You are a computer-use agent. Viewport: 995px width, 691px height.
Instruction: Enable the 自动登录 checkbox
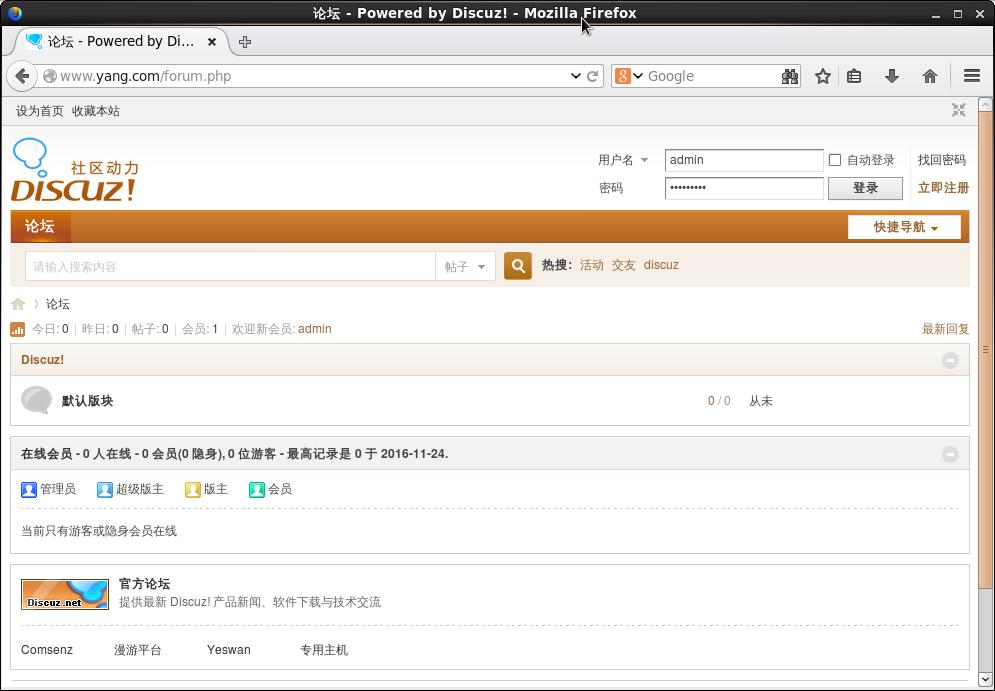(835, 160)
